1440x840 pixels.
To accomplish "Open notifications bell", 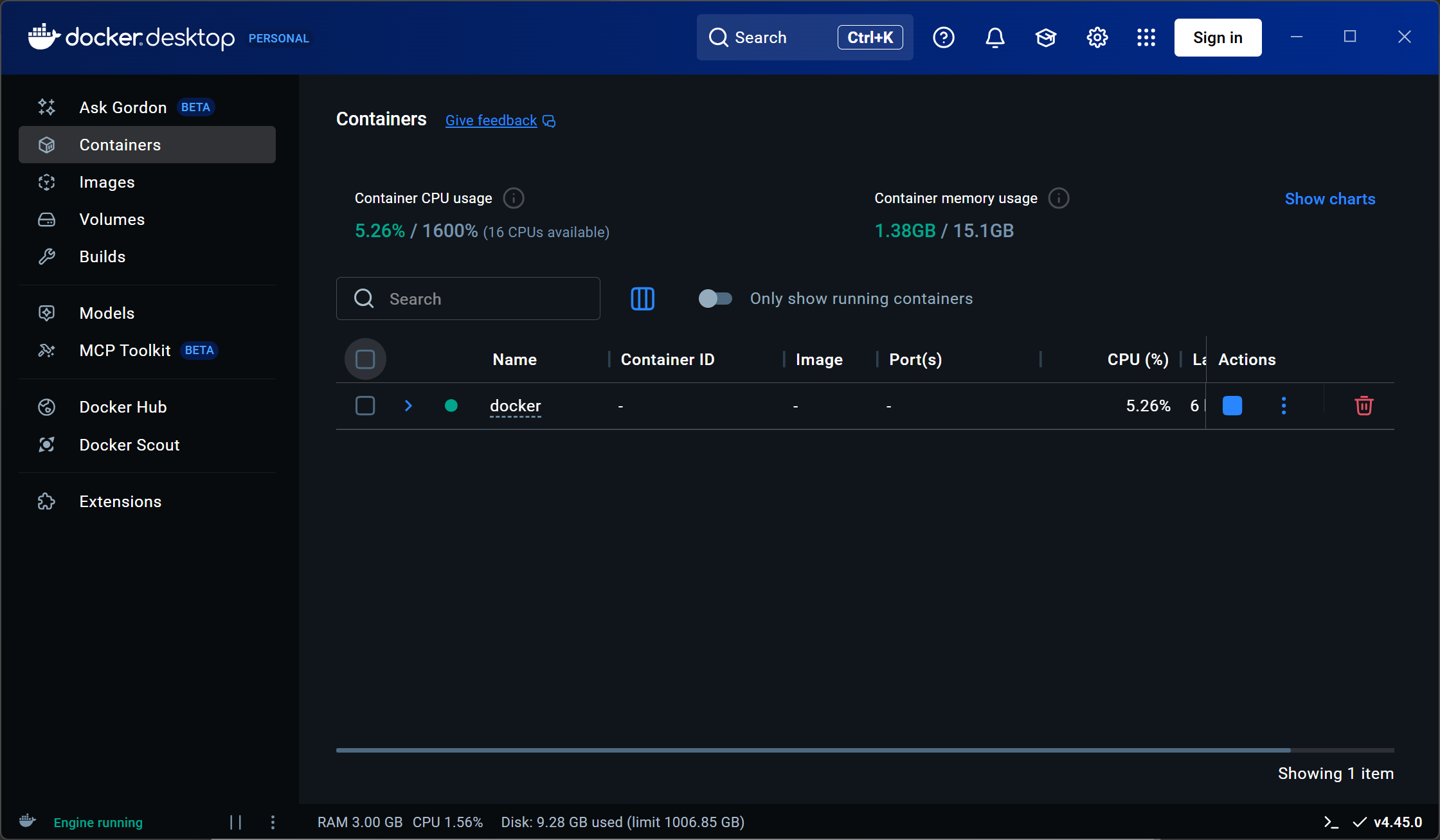I will click(x=995, y=38).
